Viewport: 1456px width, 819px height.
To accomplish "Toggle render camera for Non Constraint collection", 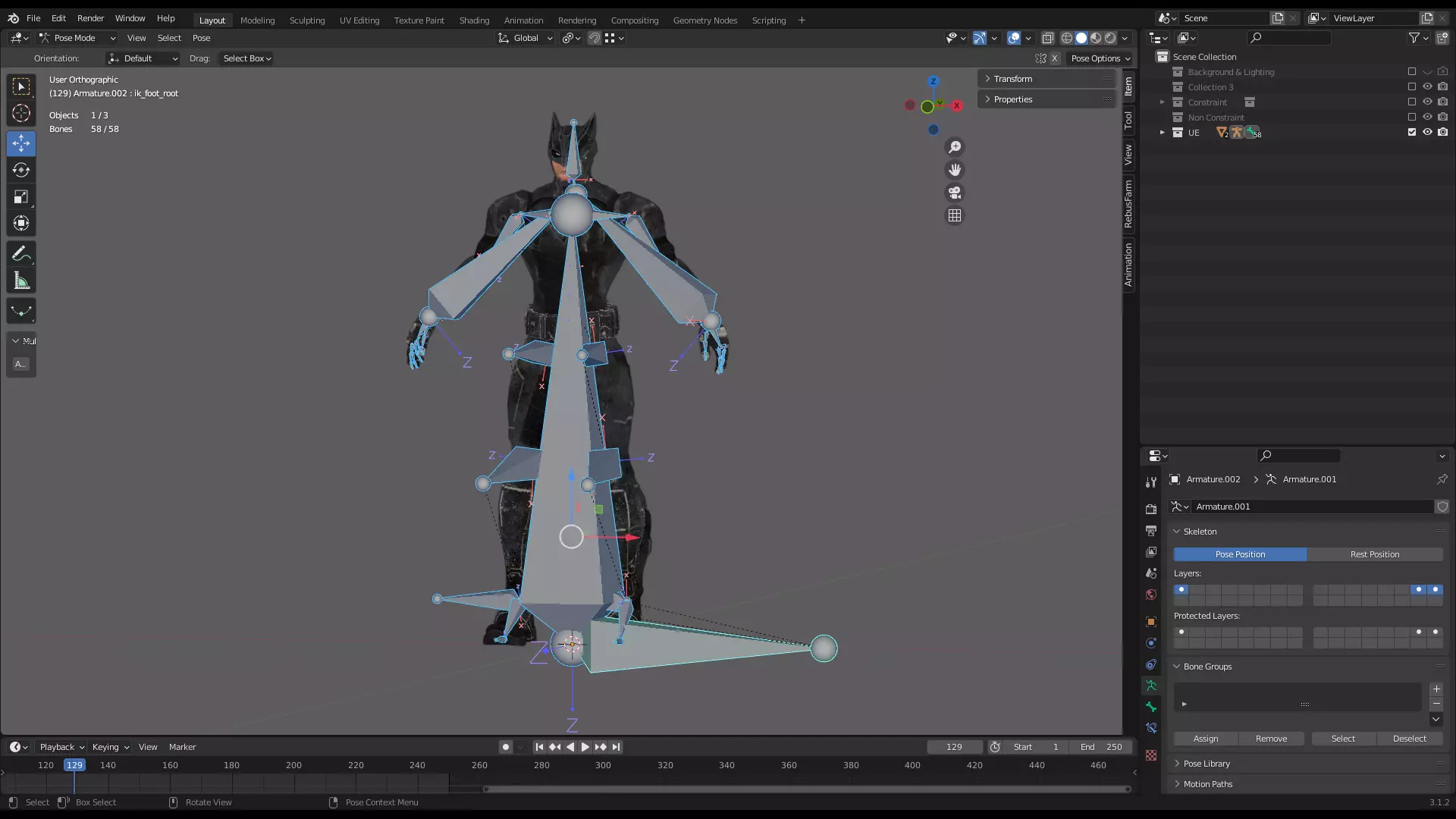I will [1442, 117].
